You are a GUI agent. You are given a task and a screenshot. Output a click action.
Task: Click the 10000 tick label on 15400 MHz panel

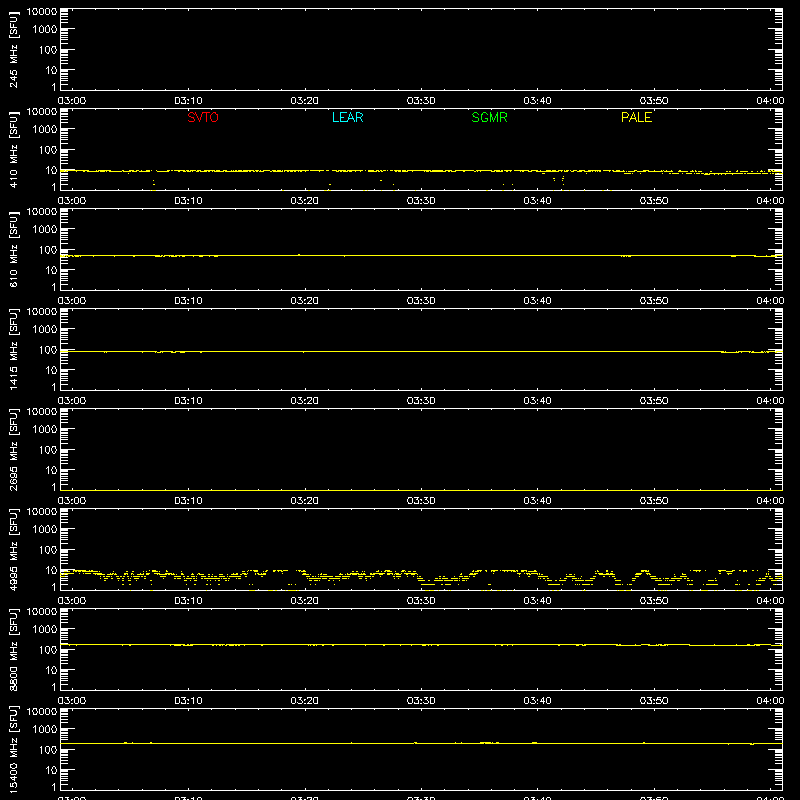42,712
